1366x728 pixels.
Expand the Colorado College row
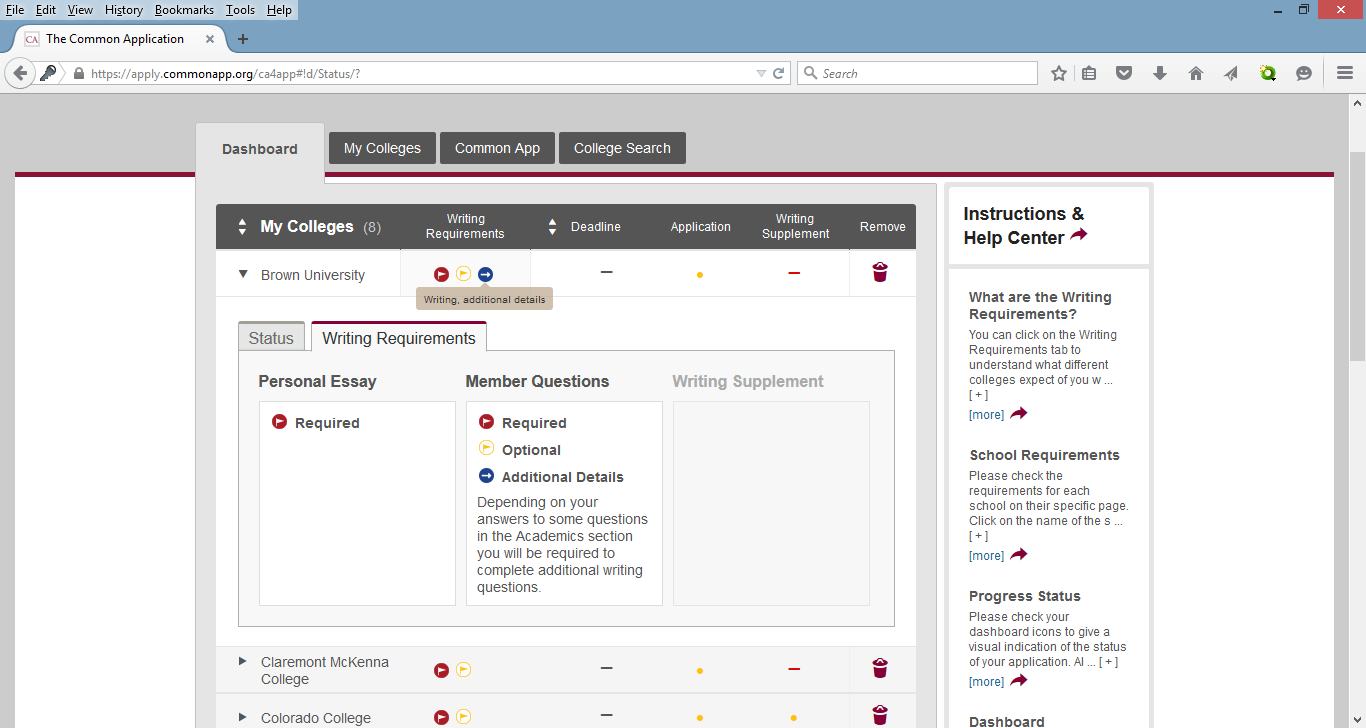(243, 717)
